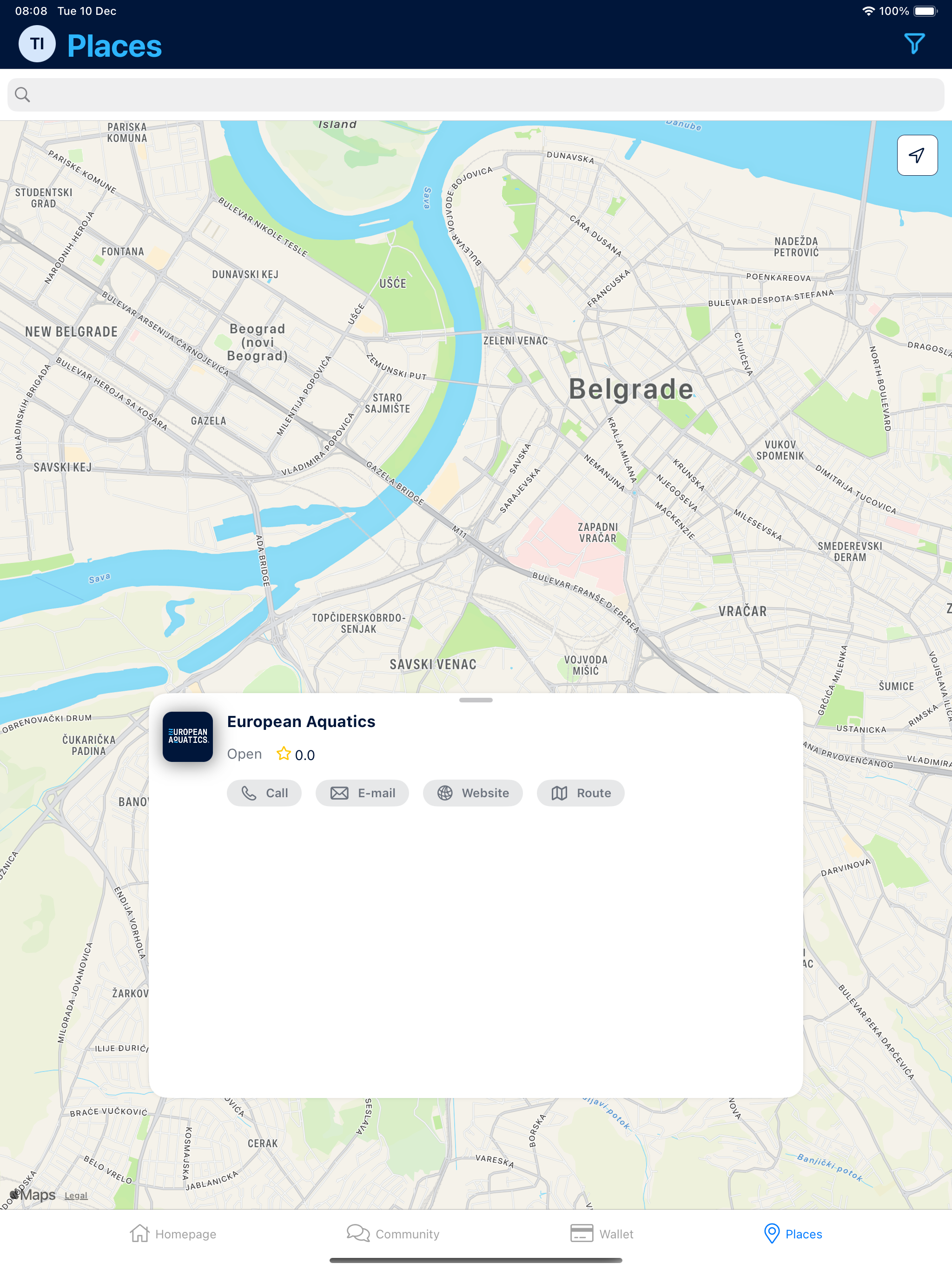Tap the TI profile avatar

point(37,44)
